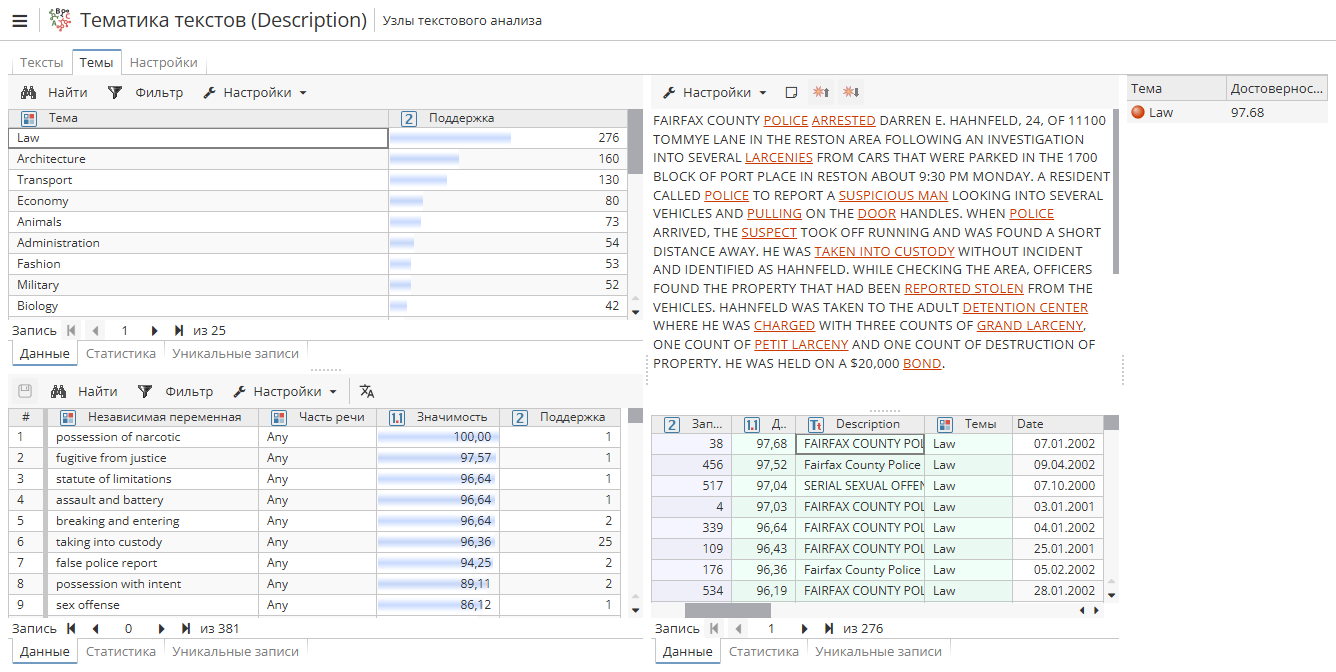Image resolution: width=1336 pixels, height=672 pixels.
Task: Go to next record of 276 texts
Action: pos(804,629)
